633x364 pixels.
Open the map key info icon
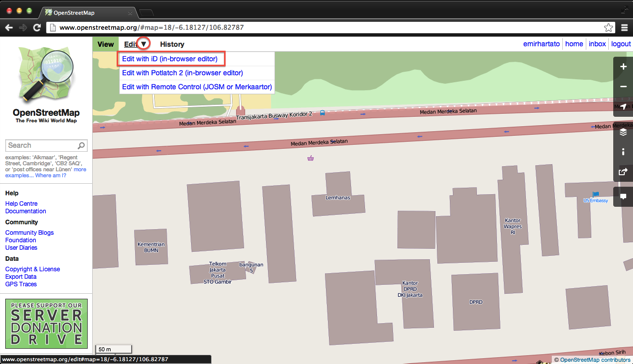tap(623, 152)
